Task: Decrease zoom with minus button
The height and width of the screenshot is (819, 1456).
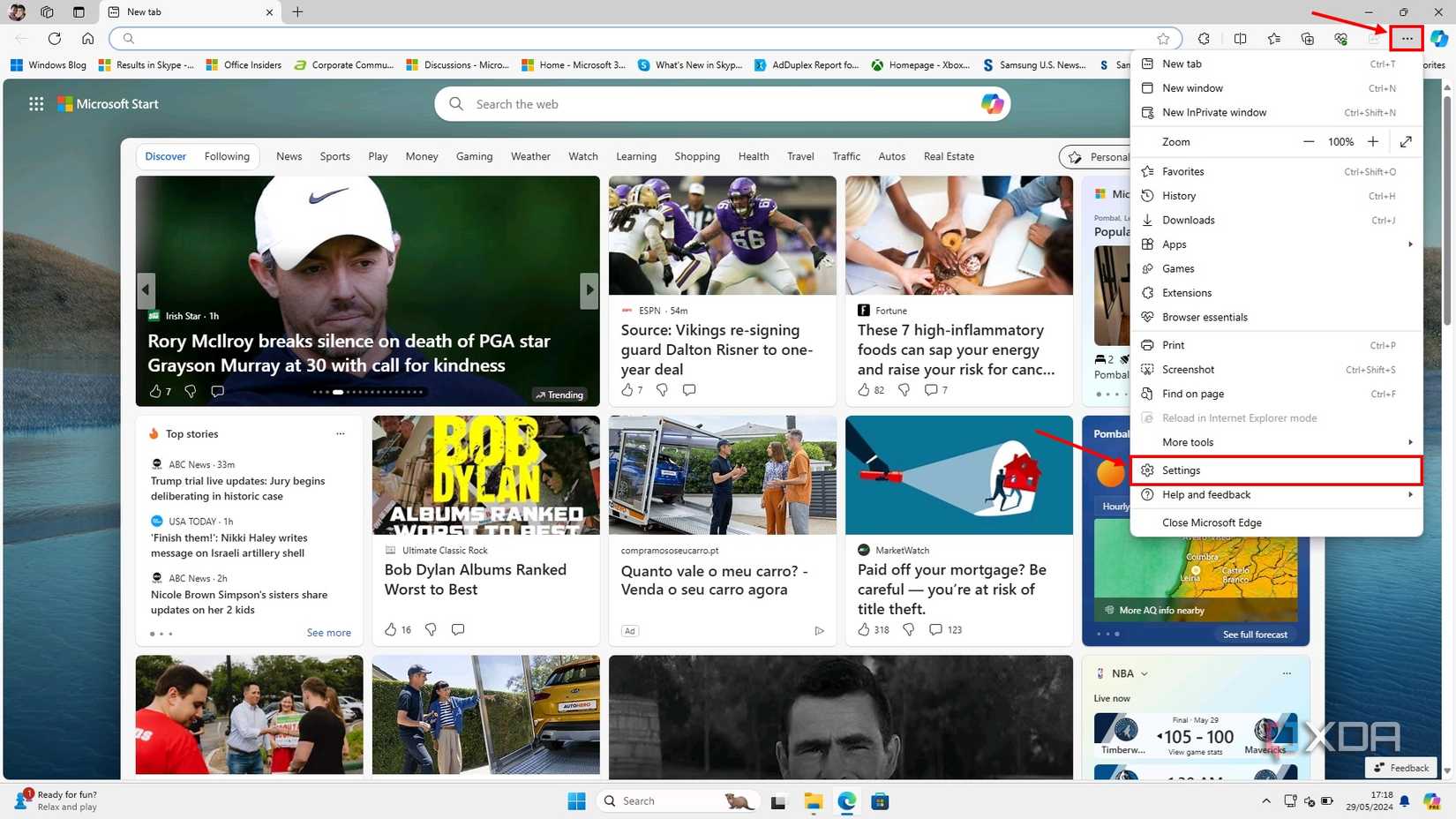Action: coord(1309,141)
